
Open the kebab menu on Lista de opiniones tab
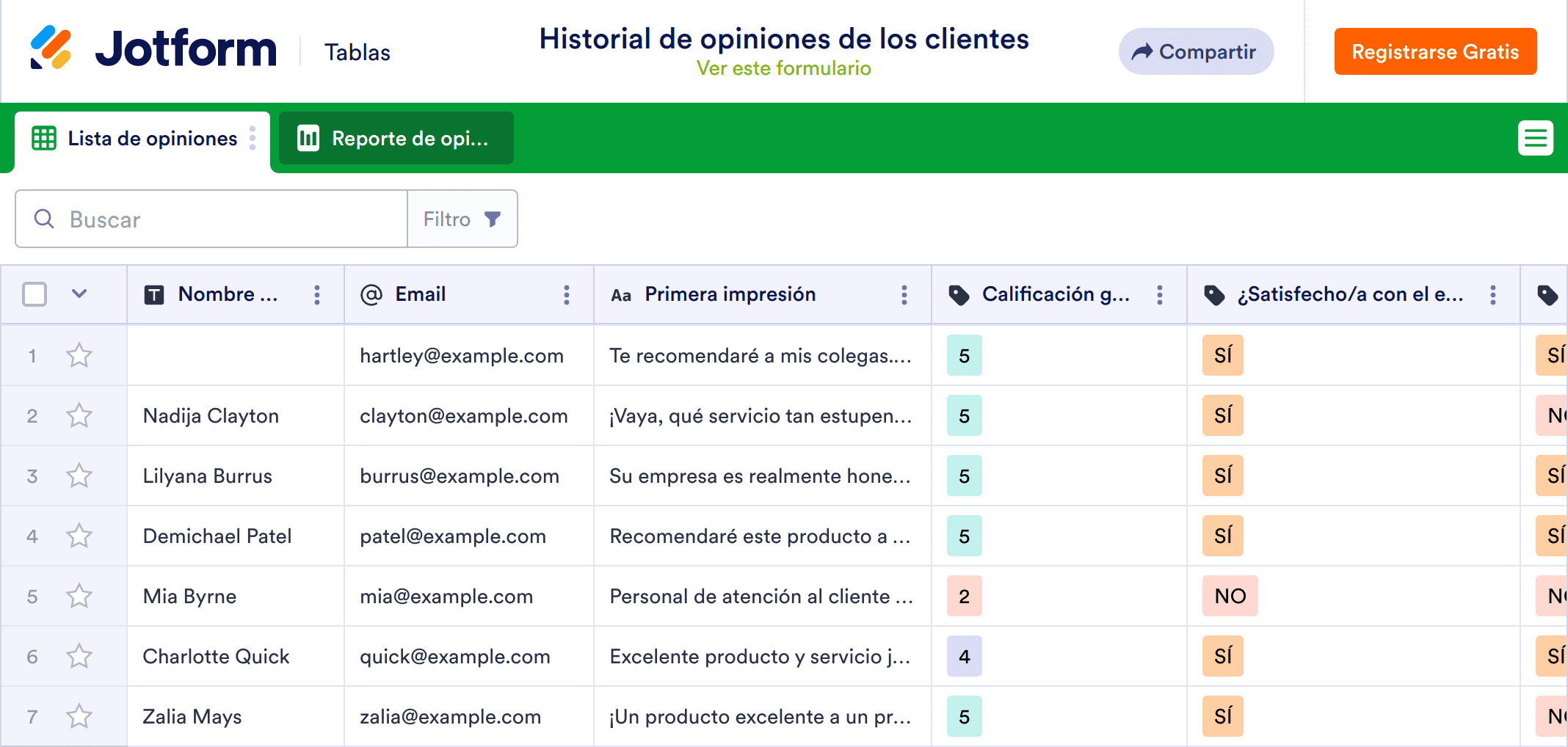(253, 138)
